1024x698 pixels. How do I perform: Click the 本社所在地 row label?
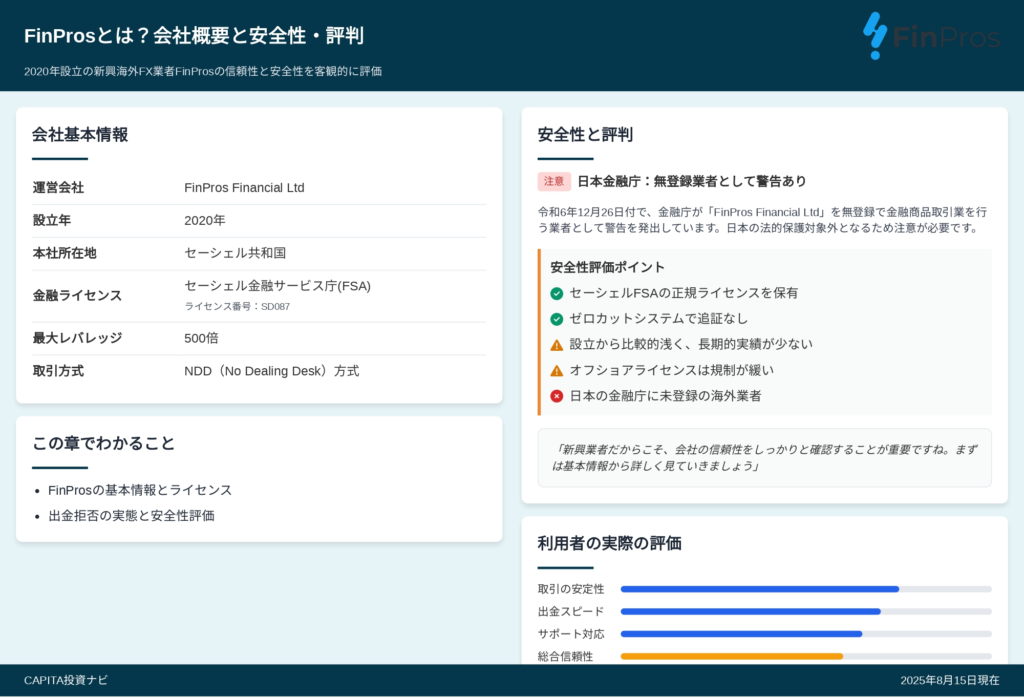point(64,253)
